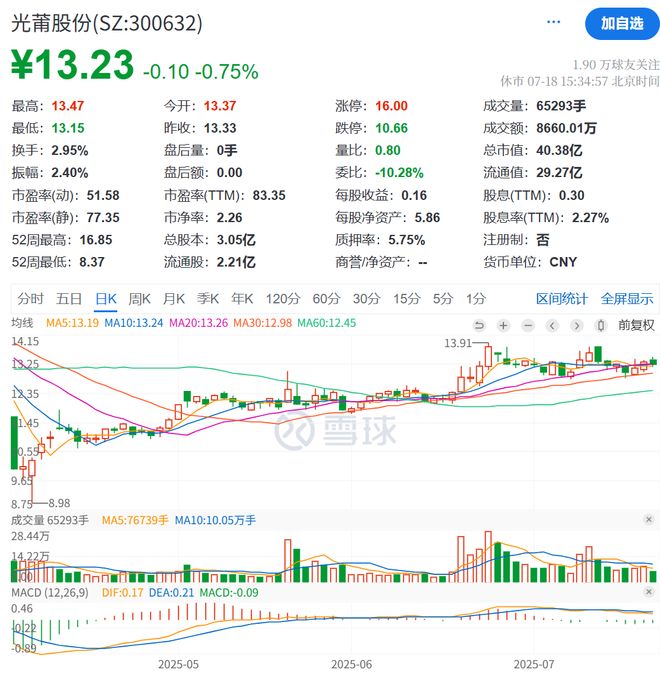Zoom out chart with minus icon
Image resolution: width=660 pixels, height=681 pixels.
pyautogui.click(x=528, y=325)
